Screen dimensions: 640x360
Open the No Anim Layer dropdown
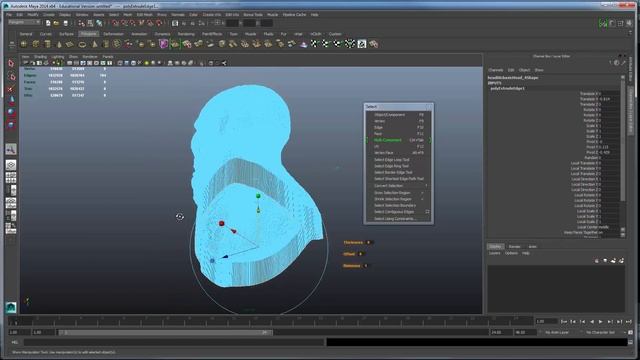coord(558,333)
